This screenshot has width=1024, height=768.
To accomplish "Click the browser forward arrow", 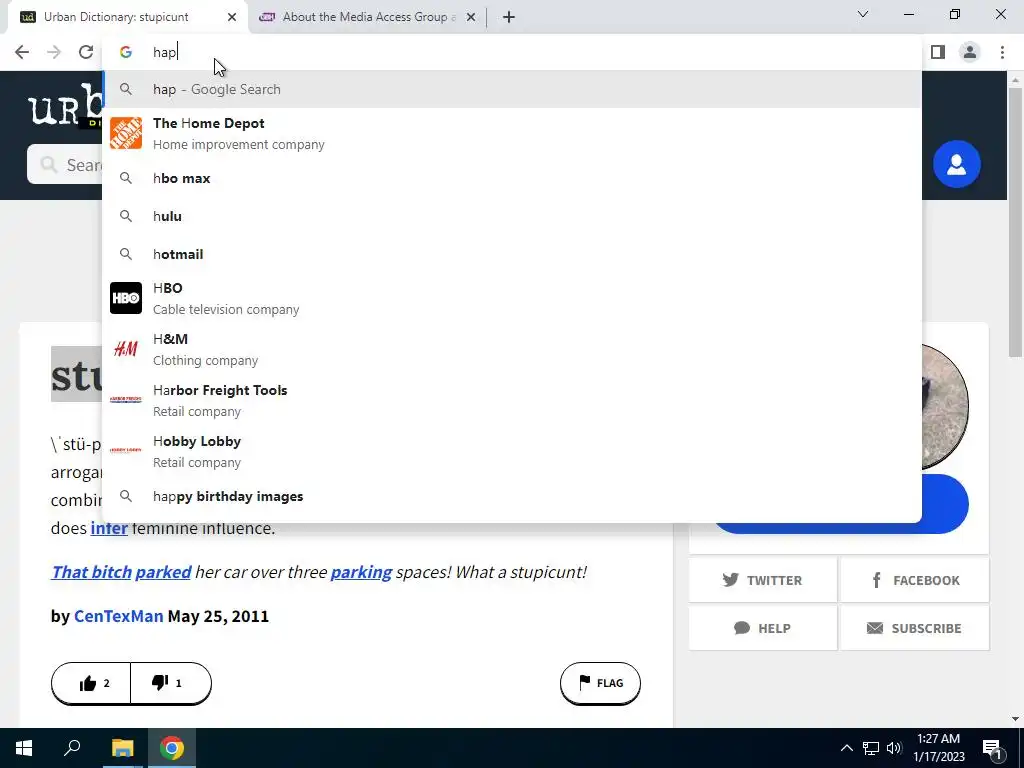I will (54, 52).
